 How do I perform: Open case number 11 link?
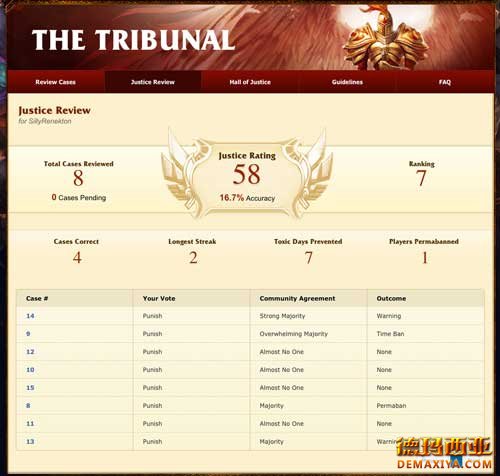[x=30, y=424]
